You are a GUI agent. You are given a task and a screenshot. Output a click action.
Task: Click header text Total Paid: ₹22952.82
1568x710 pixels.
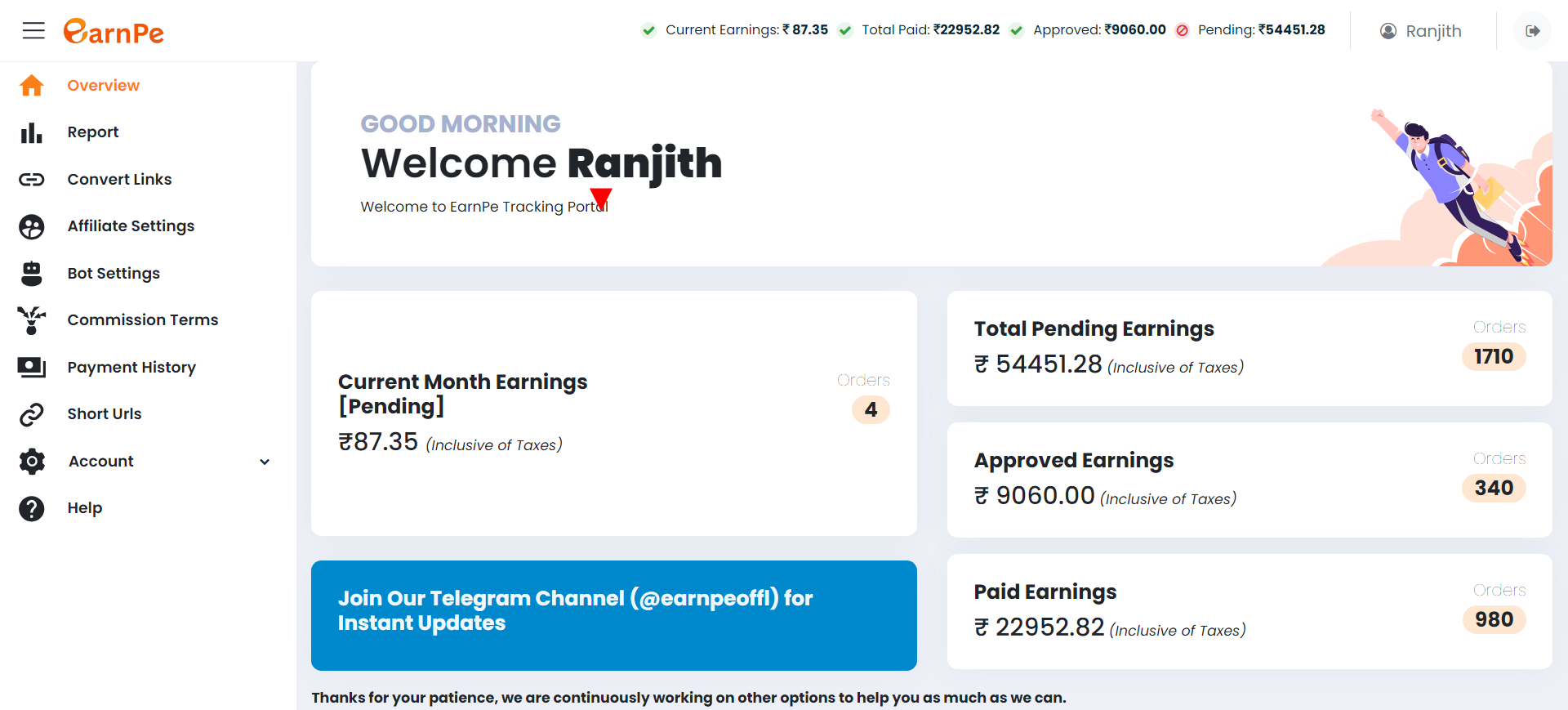(x=930, y=30)
